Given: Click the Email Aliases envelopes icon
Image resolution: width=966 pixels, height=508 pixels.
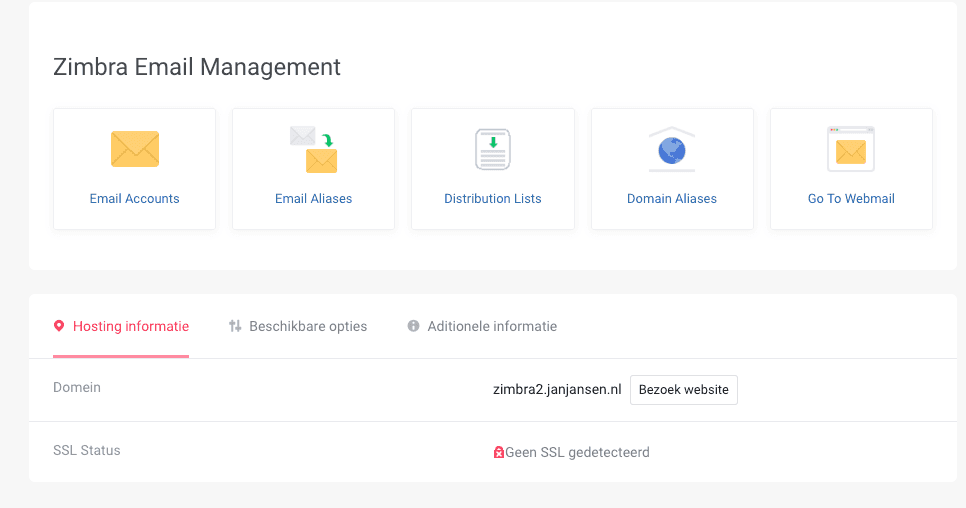Looking at the screenshot, I should 314,149.
